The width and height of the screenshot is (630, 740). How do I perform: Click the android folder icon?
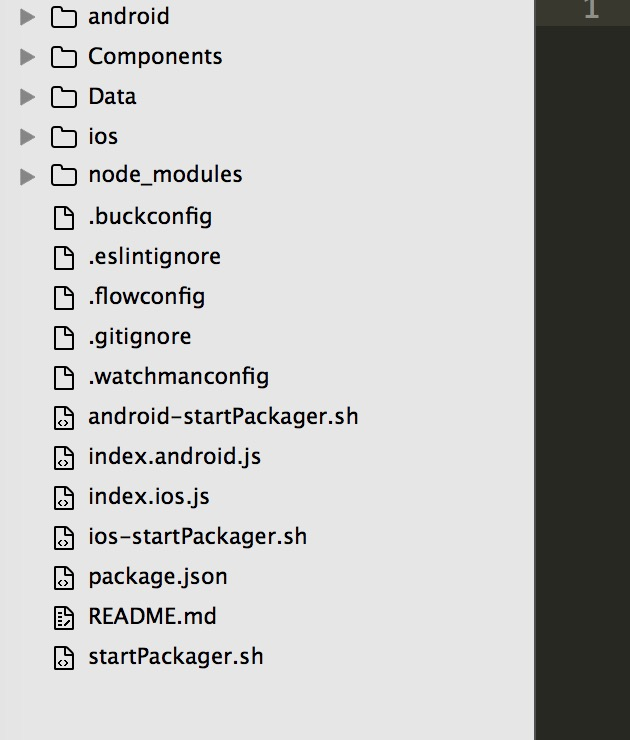63,17
